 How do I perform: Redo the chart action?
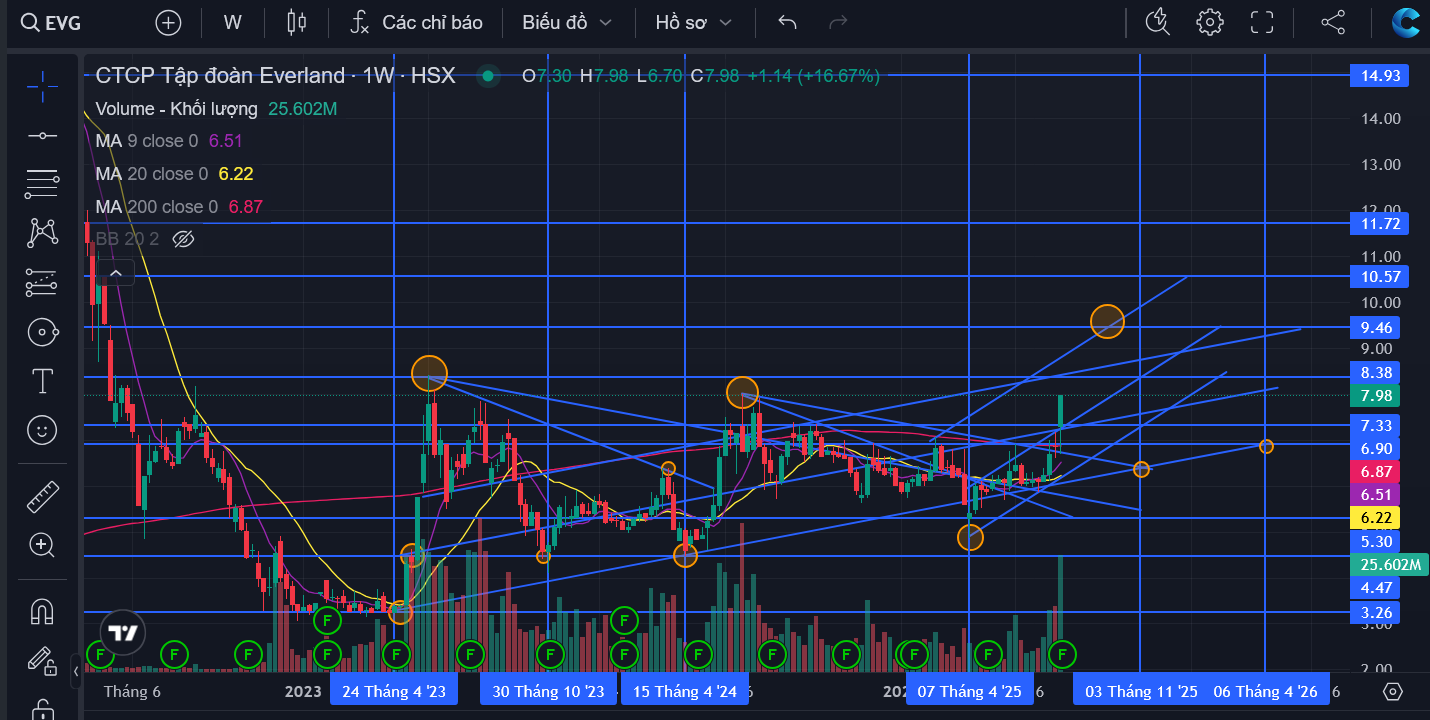click(839, 22)
